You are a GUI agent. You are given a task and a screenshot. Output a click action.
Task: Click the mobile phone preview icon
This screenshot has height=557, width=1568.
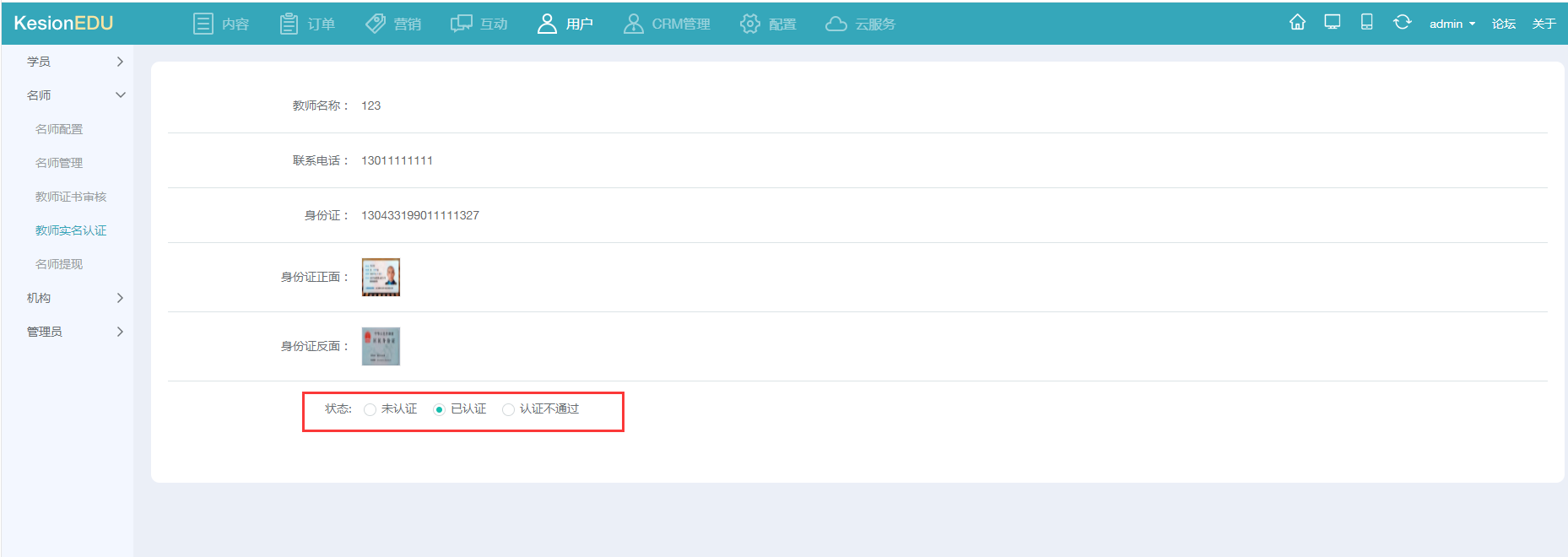point(1366,23)
